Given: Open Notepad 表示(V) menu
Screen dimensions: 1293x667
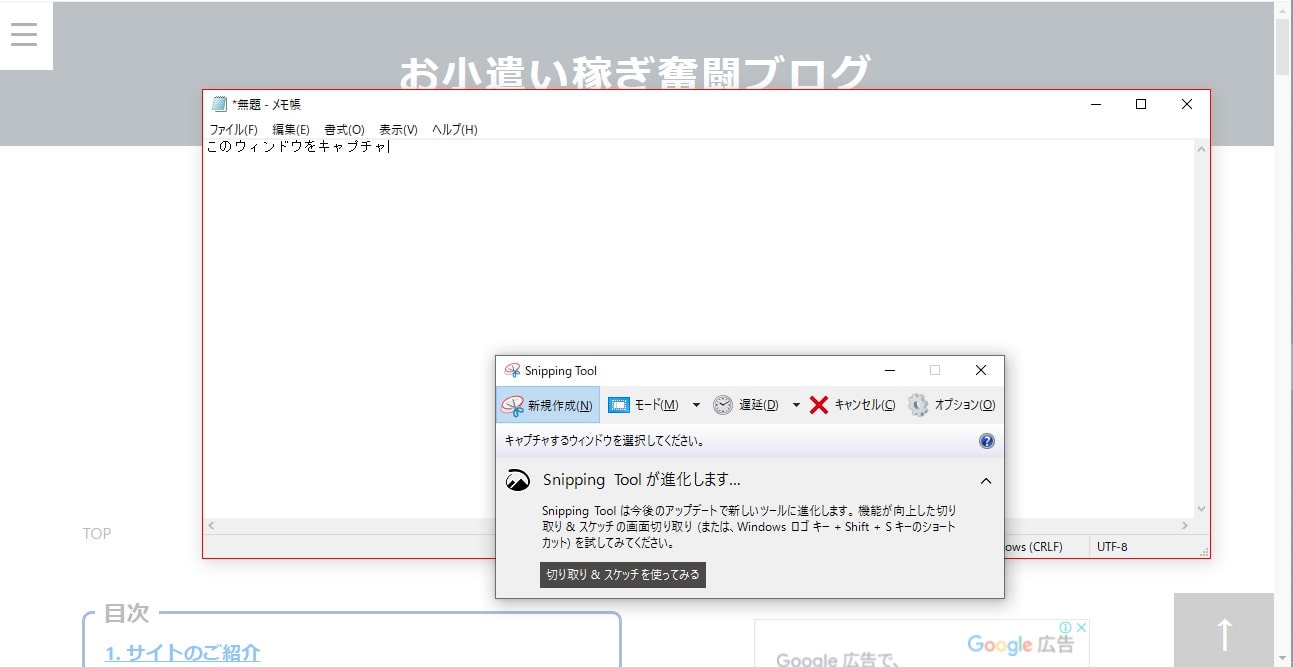Looking at the screenshot, I should (398, 130).
